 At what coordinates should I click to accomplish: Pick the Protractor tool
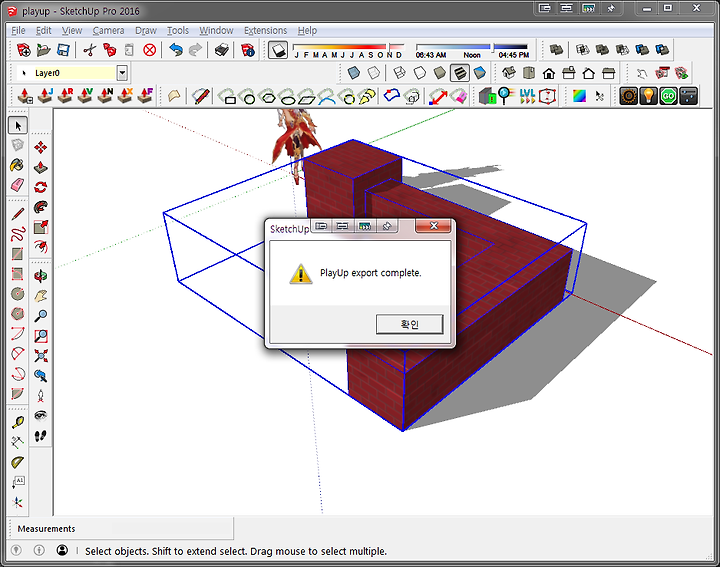pos(18,462)
